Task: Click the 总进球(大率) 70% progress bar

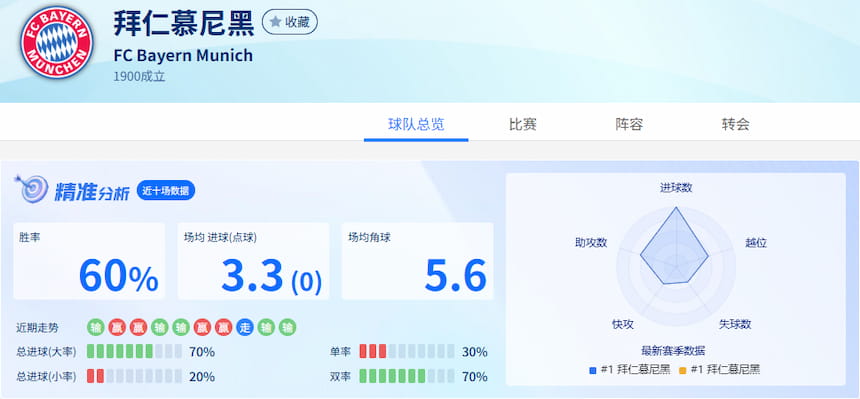Action: tap(134, 351)
